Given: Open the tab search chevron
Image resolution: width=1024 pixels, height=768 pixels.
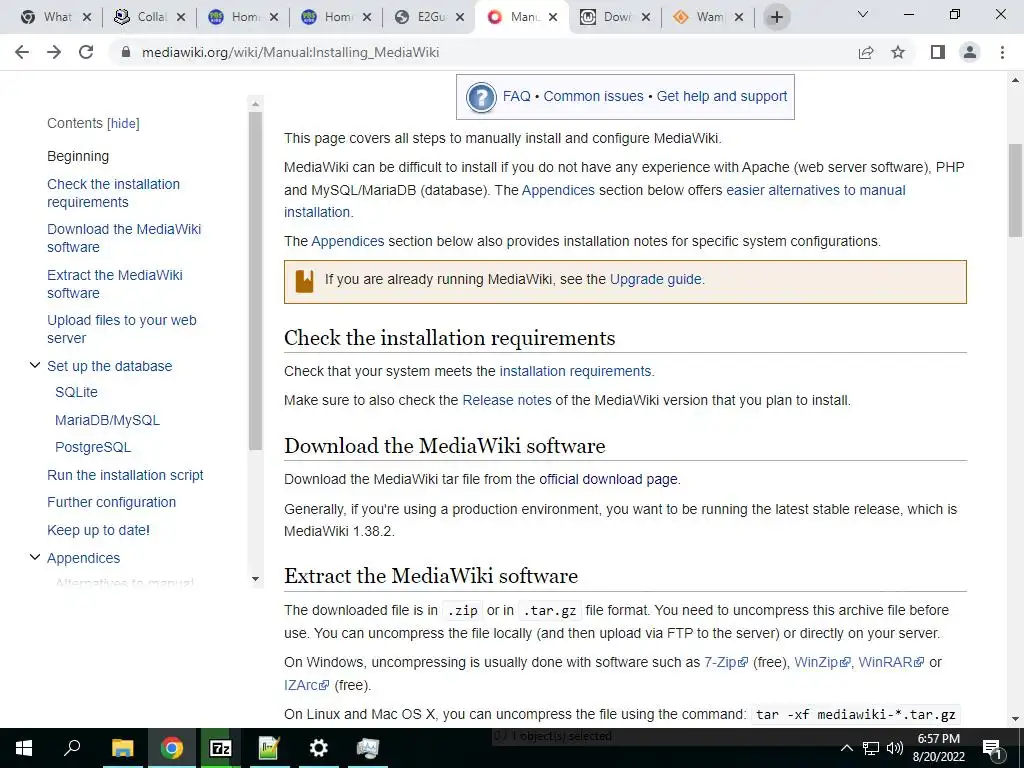Looking at the screenshot, I should pyautogui.click(x=863, y=14).
